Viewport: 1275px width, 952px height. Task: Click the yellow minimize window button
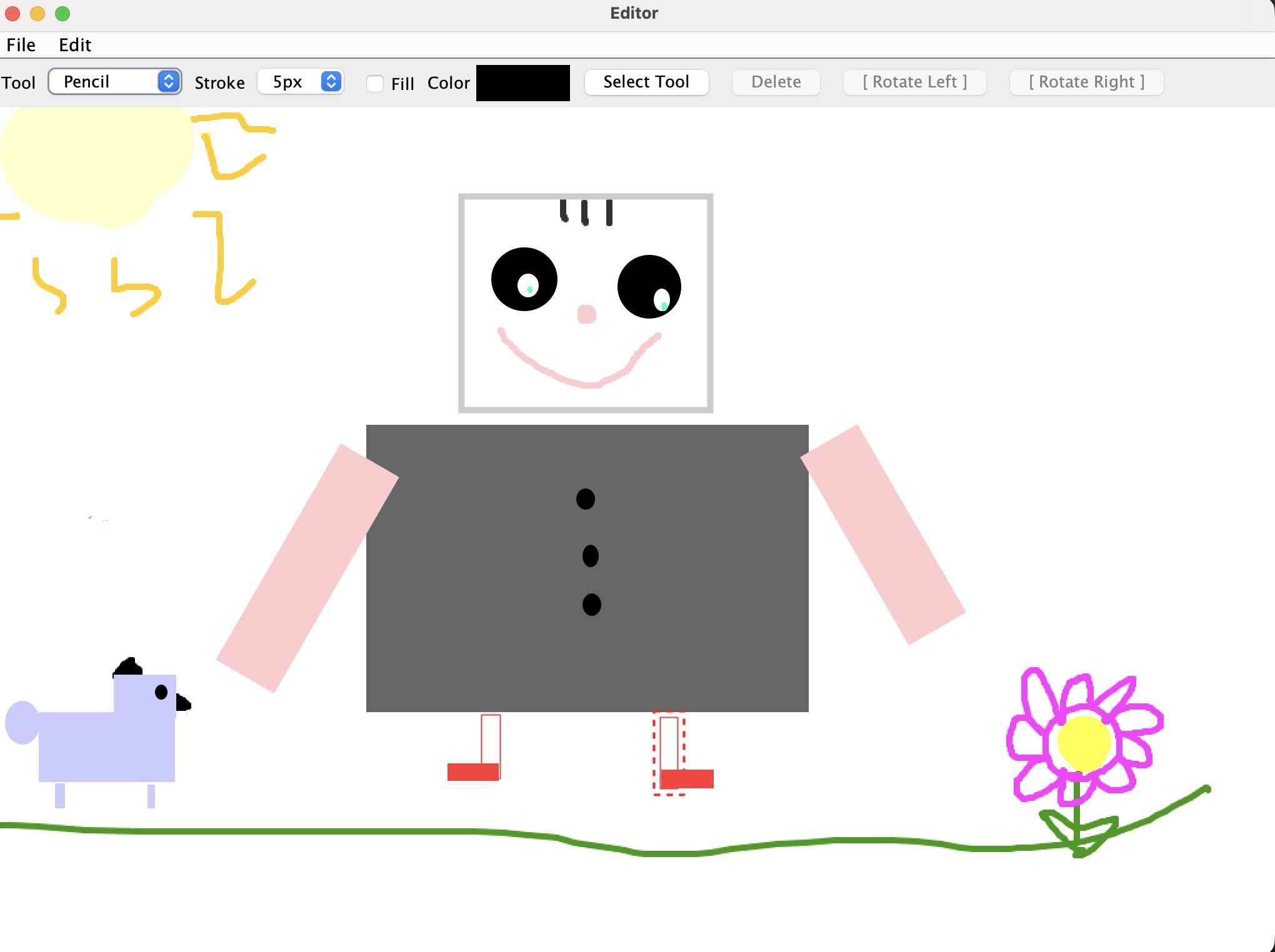[37, 13]
